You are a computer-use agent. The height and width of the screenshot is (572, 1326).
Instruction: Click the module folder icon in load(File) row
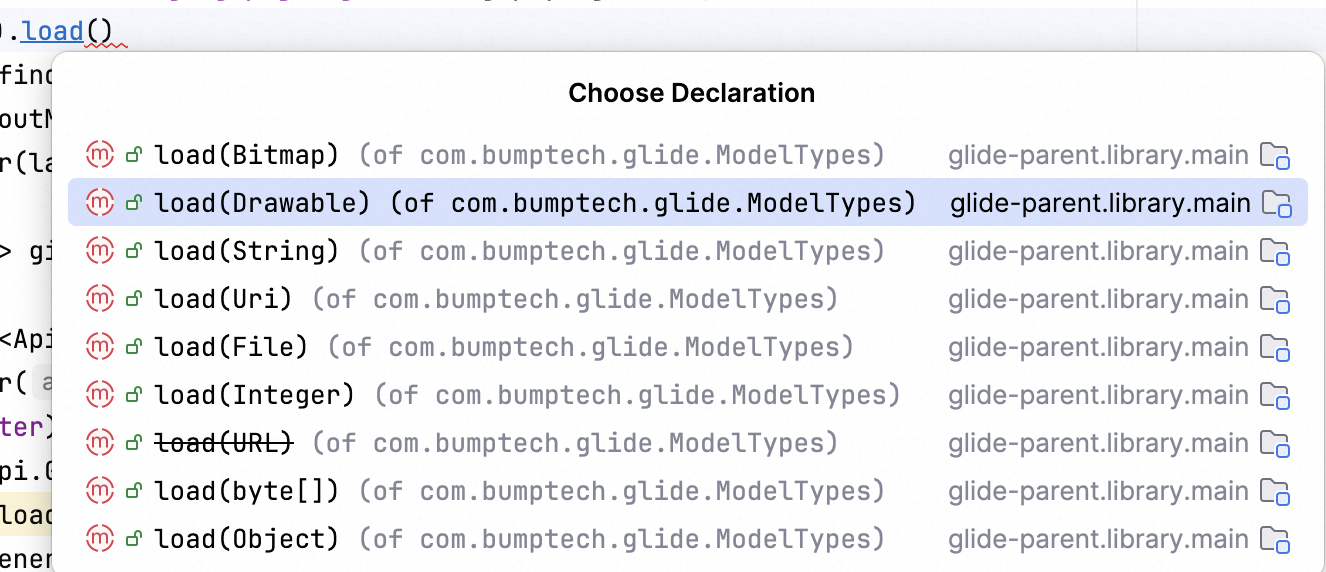click(1275, 348)
